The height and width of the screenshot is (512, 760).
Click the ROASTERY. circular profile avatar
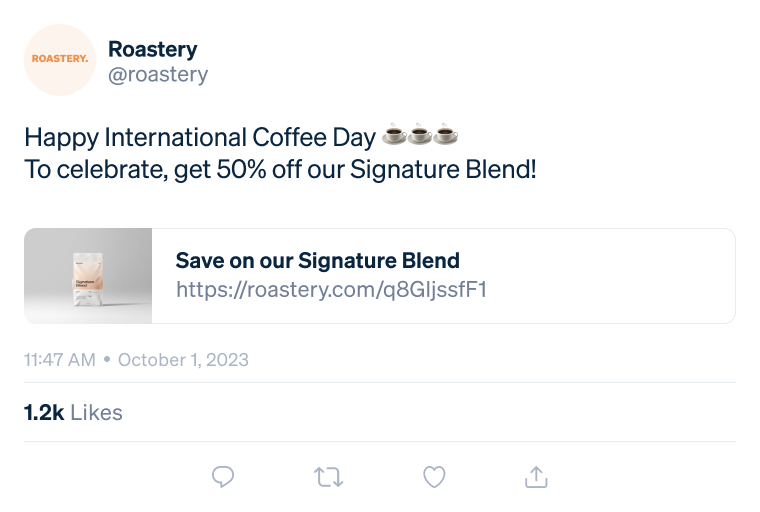(60, 60)
